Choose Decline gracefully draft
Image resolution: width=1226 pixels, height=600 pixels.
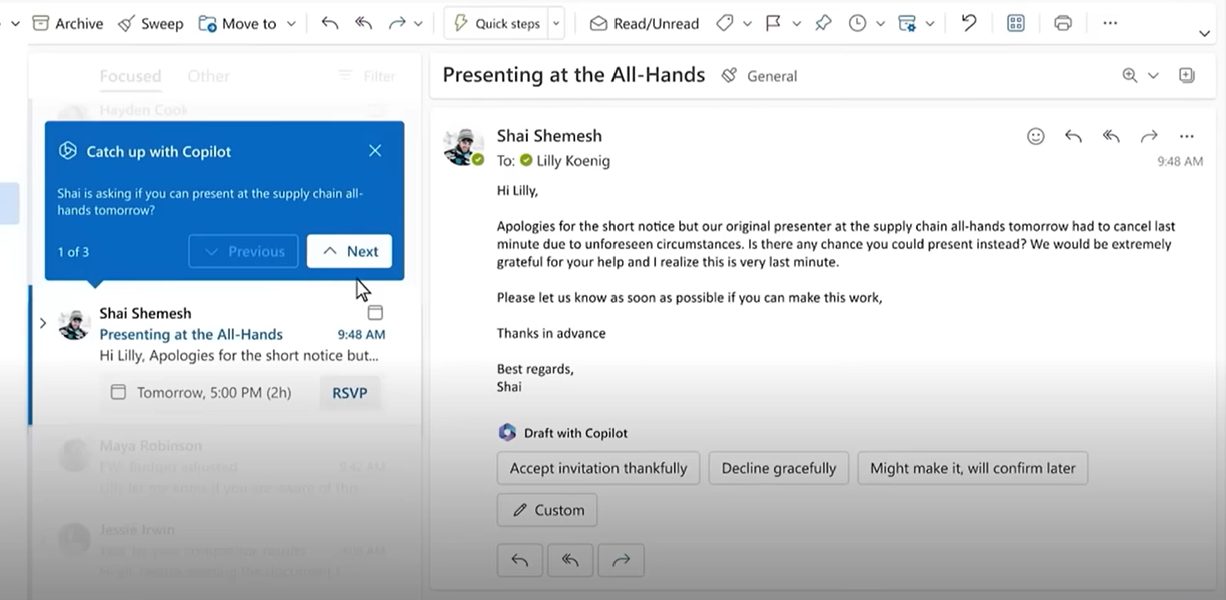tap(779, 468)
